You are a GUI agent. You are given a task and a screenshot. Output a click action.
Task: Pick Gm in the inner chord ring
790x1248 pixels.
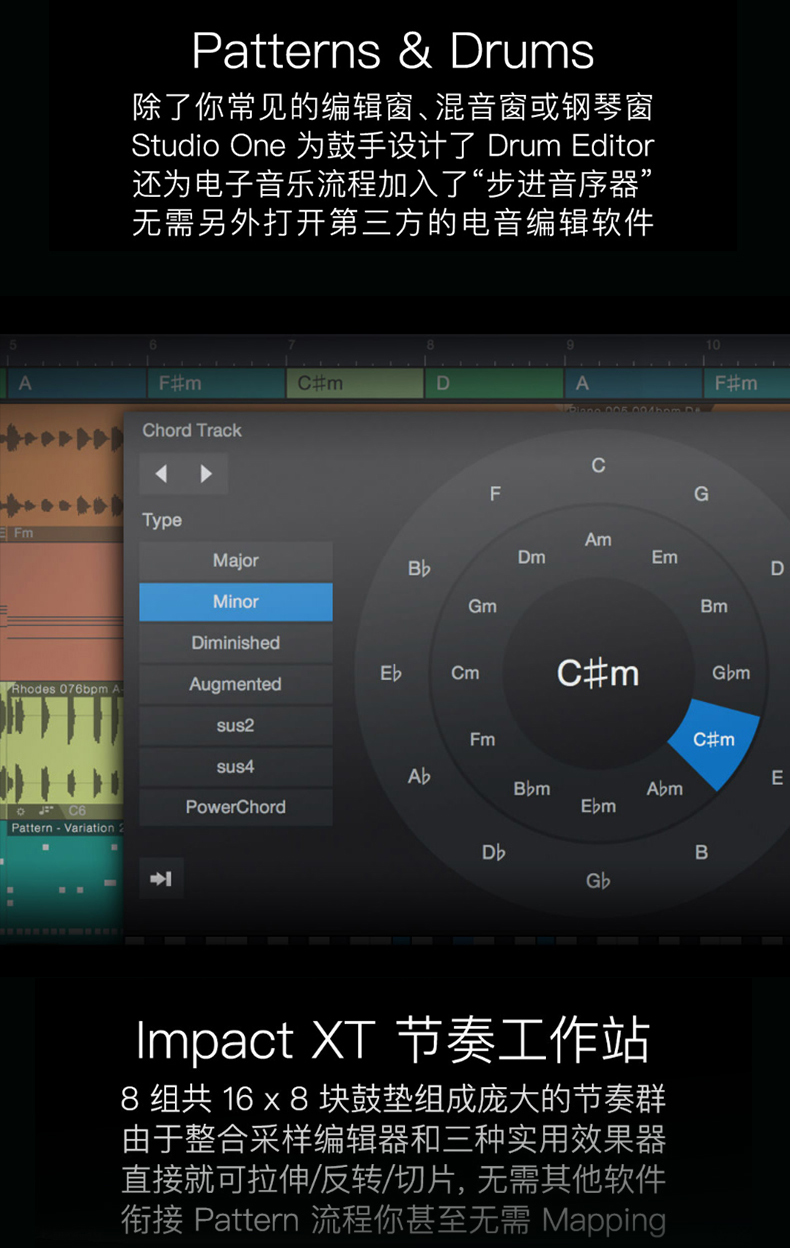(x=482, y=606)
